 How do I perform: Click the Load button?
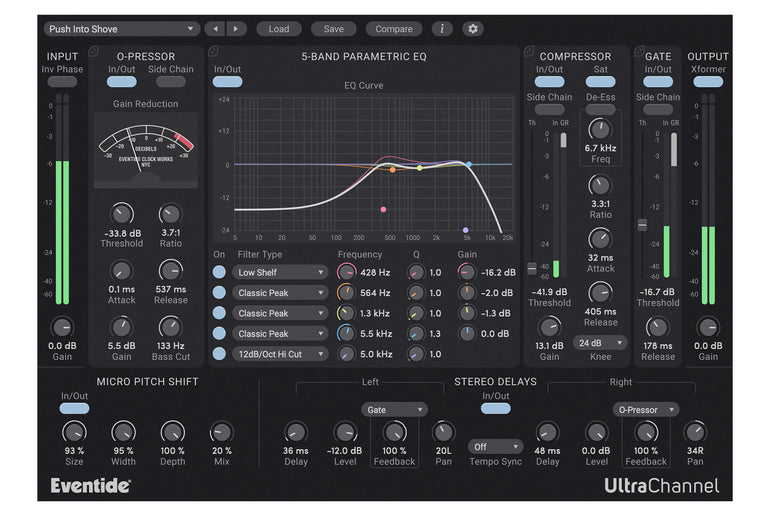[x=279, y=29]
